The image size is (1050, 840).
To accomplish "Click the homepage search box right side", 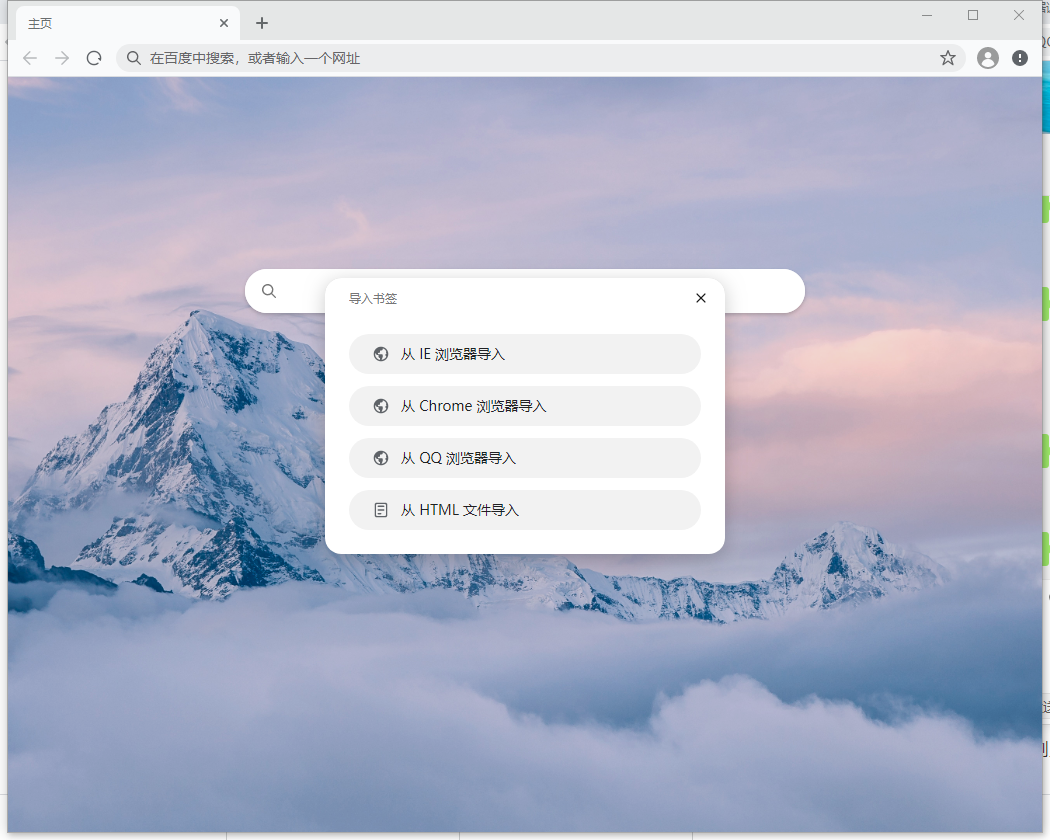I will (764, 291).
